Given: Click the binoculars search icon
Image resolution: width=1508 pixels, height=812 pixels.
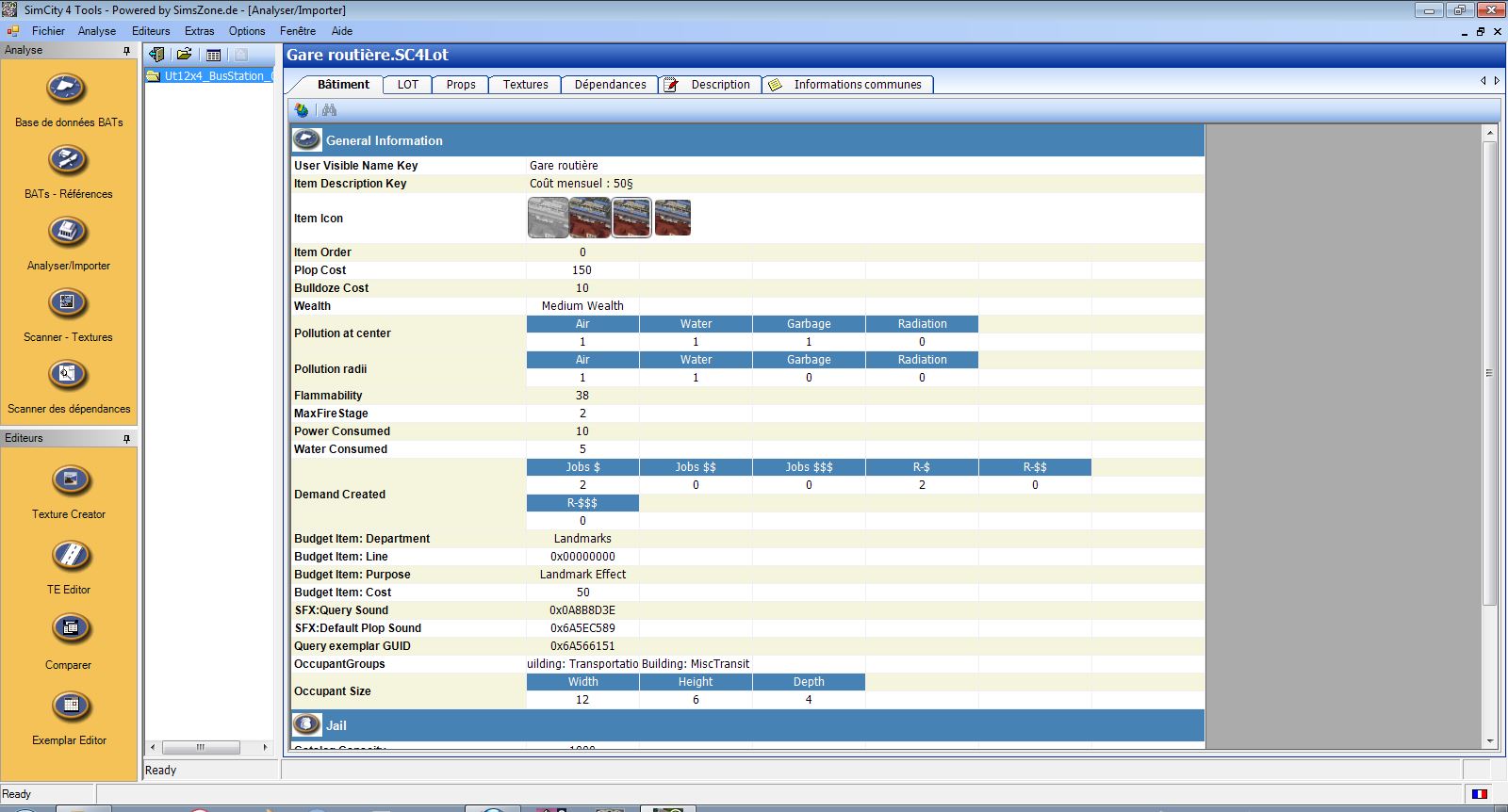Looking at the screenshot, I should 329,110.
